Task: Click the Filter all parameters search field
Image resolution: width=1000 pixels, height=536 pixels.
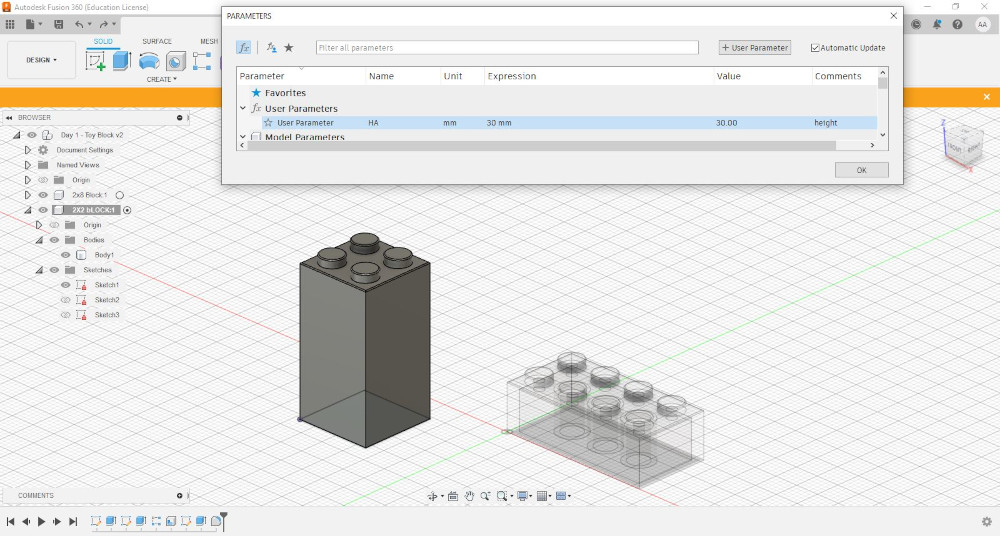Action: pos(507,48)
